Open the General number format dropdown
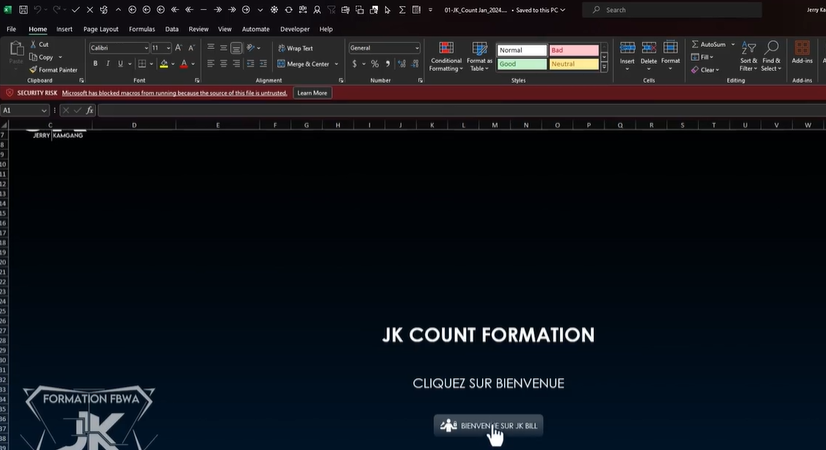 (417, 48)
